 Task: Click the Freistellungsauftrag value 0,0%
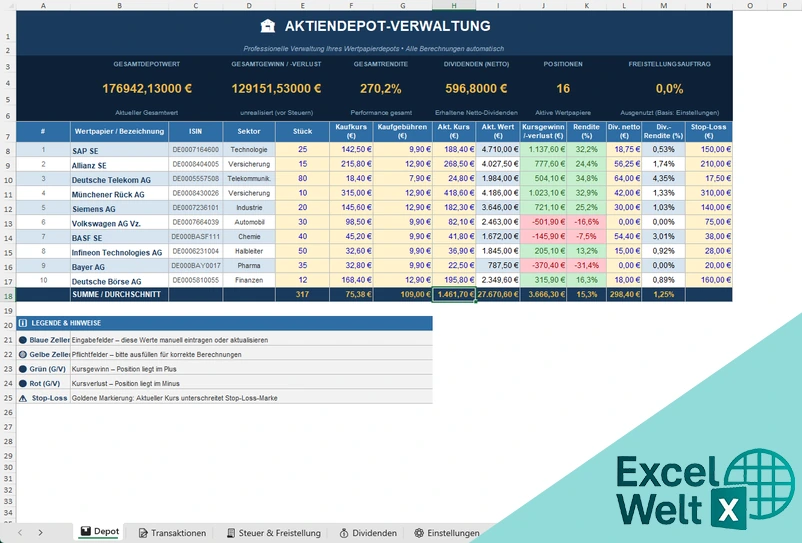tap(670, 88)
